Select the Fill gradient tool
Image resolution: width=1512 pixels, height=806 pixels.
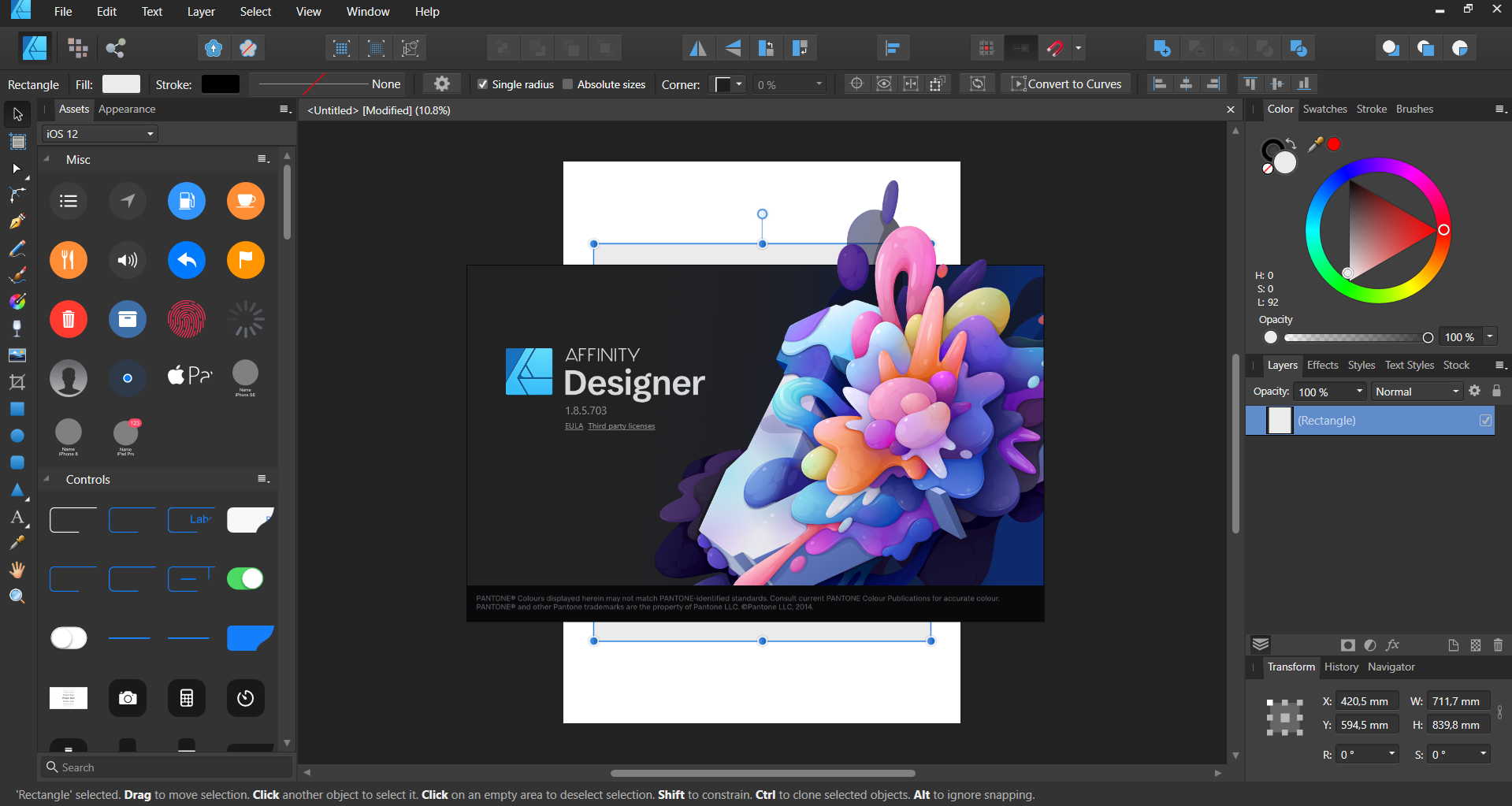17,302
